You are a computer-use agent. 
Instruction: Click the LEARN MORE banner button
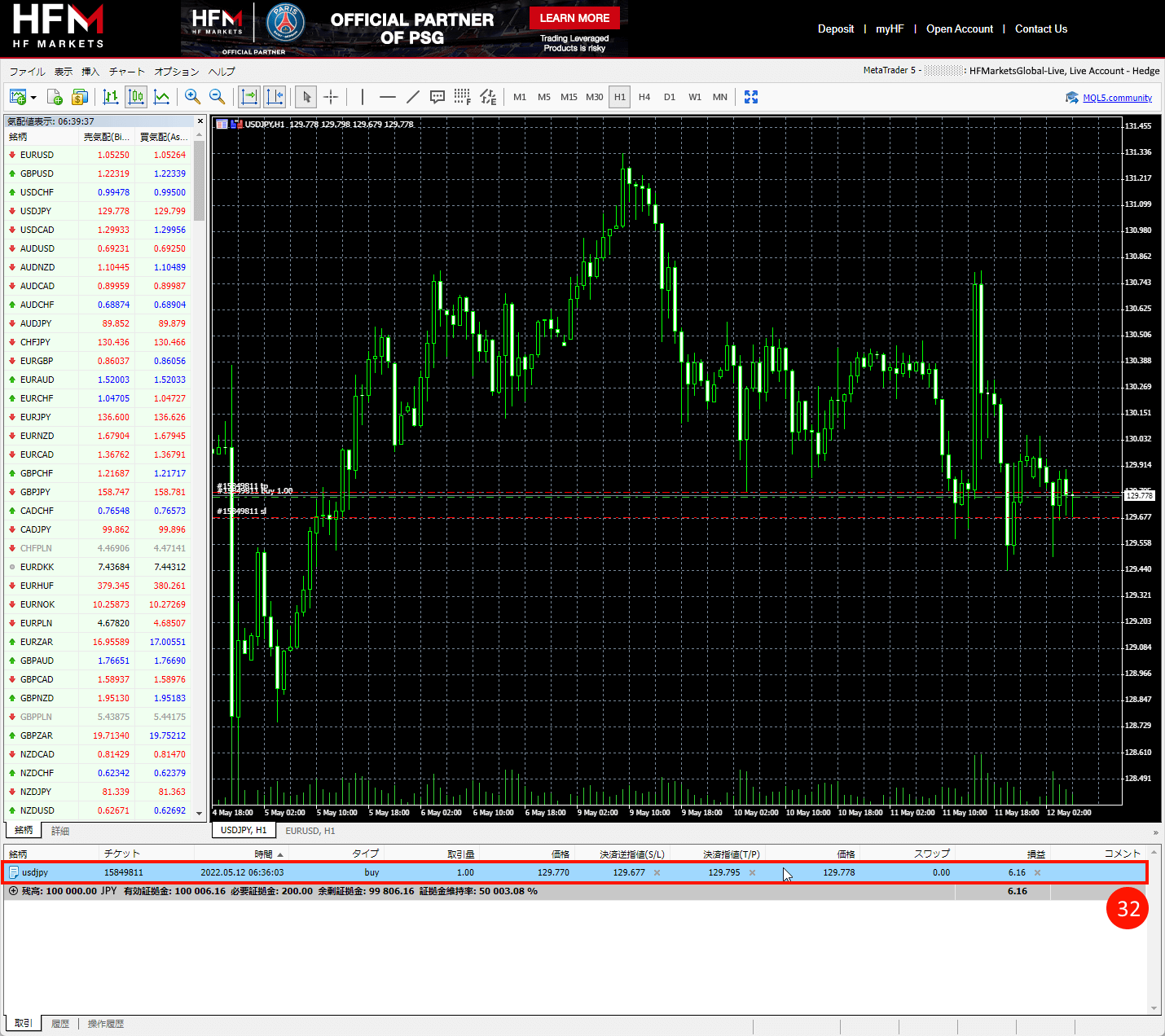click(574, 18)
